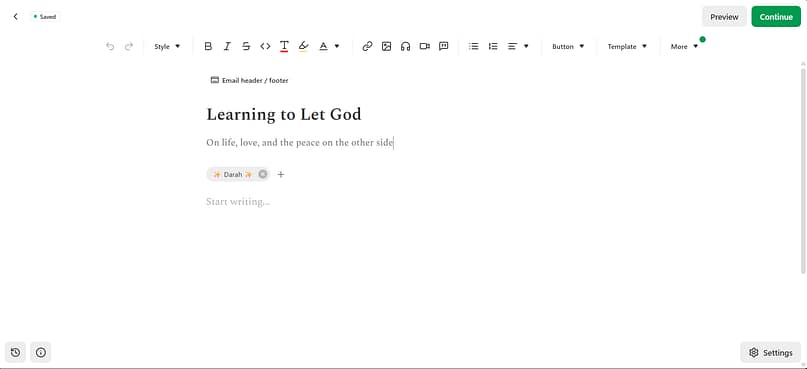Open the Template dropdown menu

(627, 46)
